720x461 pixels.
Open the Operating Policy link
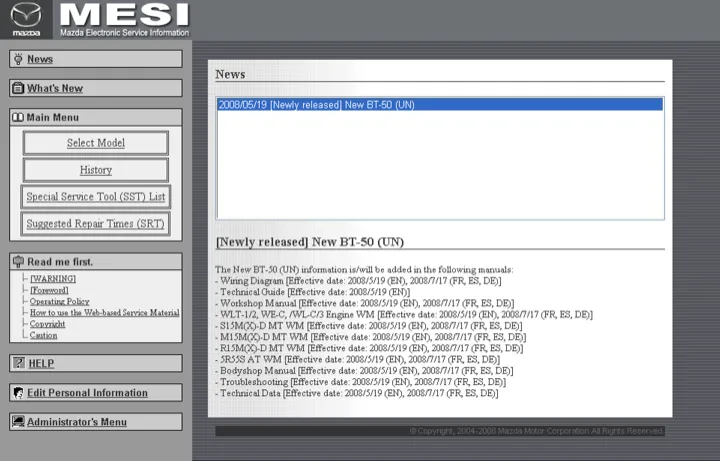pyautogui.click(x=60, y=301)
